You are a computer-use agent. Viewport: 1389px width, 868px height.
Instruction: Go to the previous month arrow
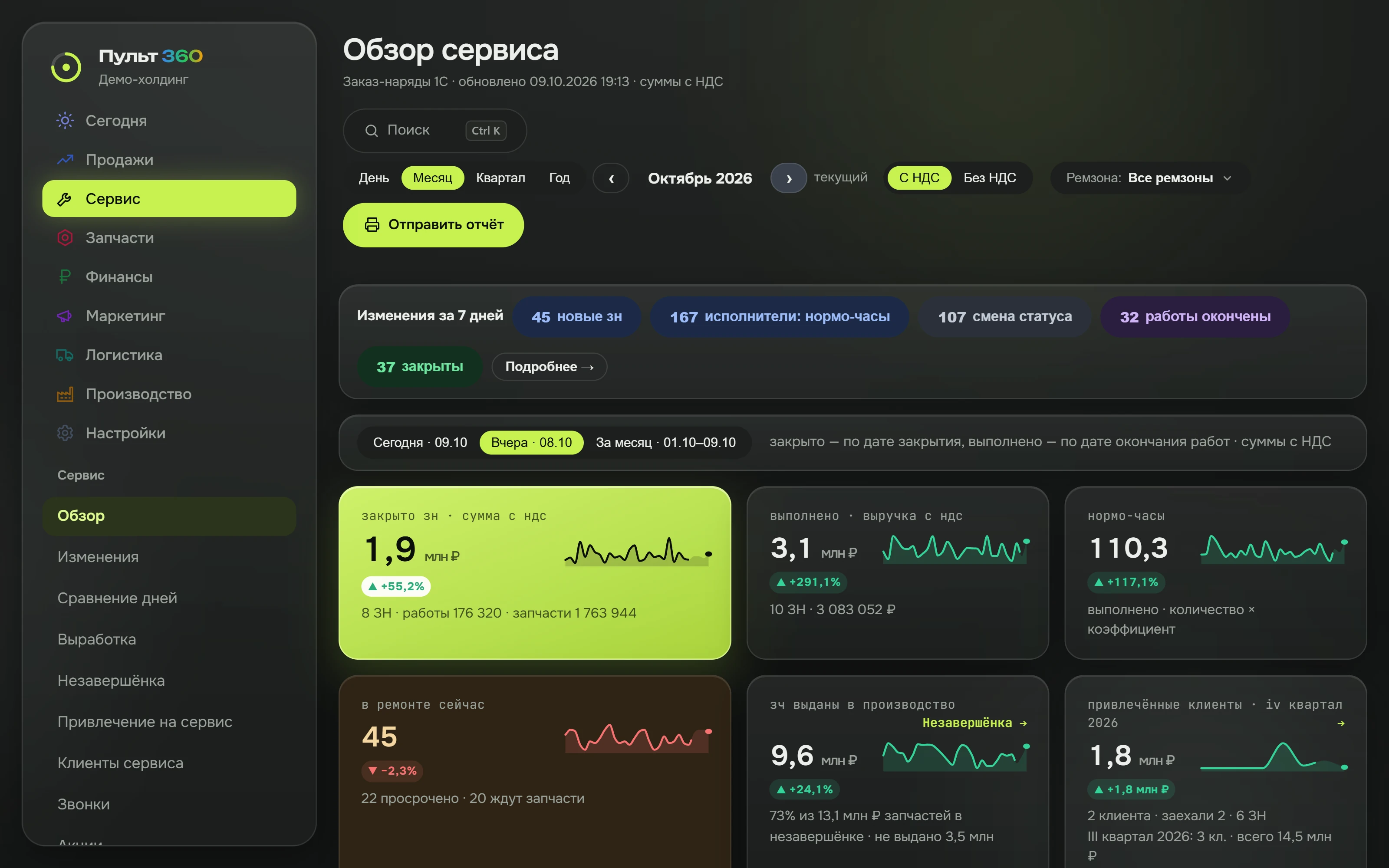pyautogui.click(x=611, y=178)
